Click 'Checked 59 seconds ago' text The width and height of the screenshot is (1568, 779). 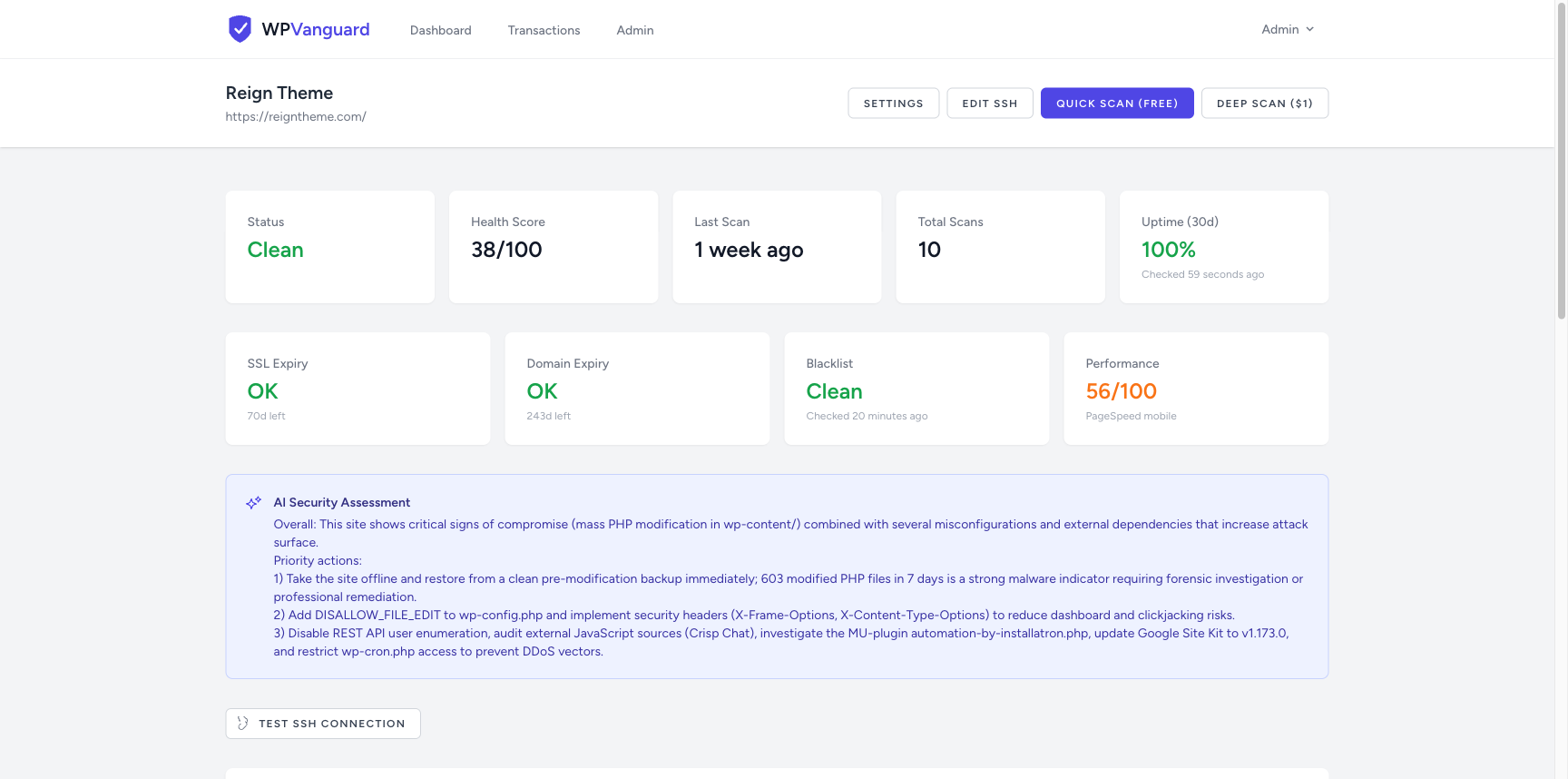click(1202, 274)
